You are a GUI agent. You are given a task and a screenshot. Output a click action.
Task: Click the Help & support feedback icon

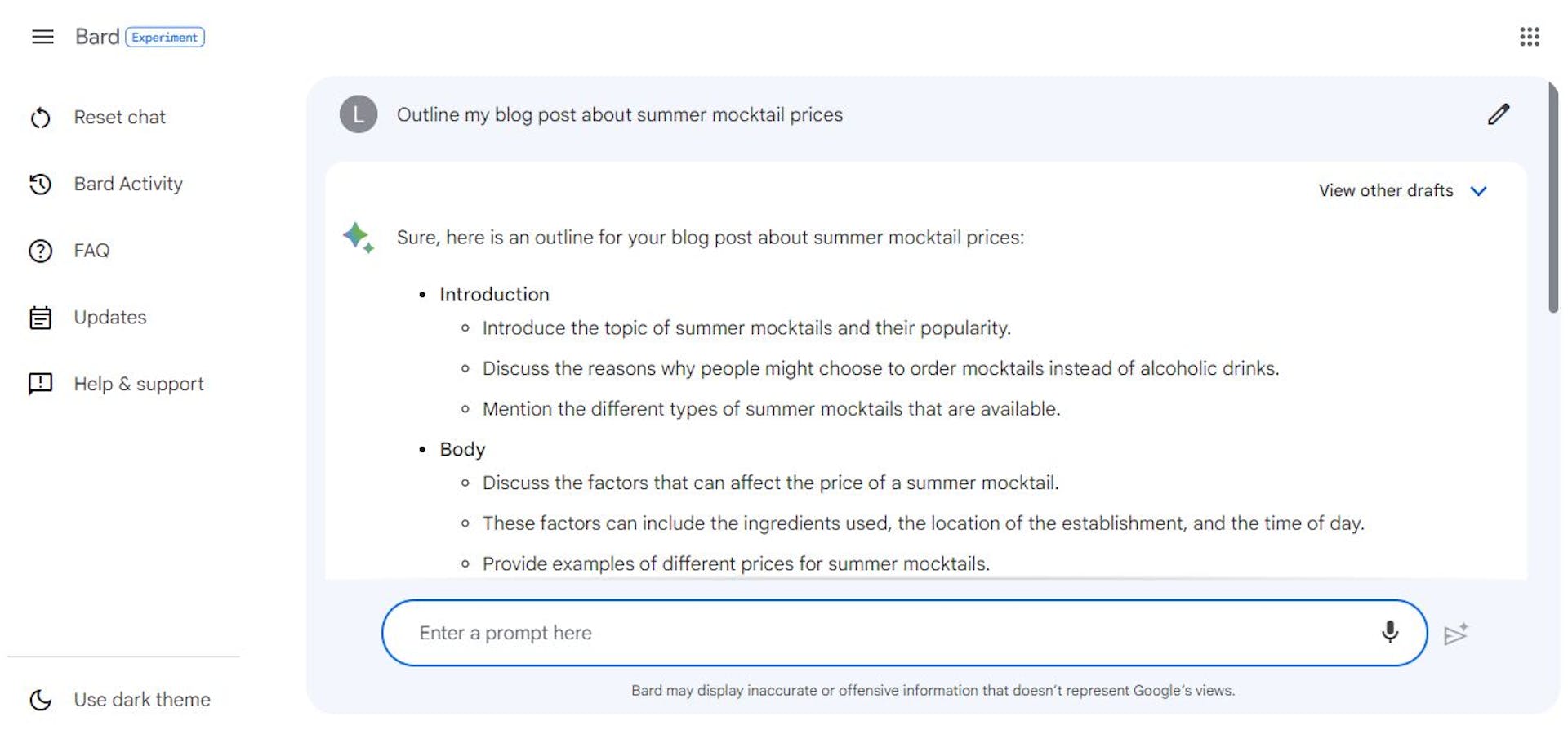coord(41,384)
